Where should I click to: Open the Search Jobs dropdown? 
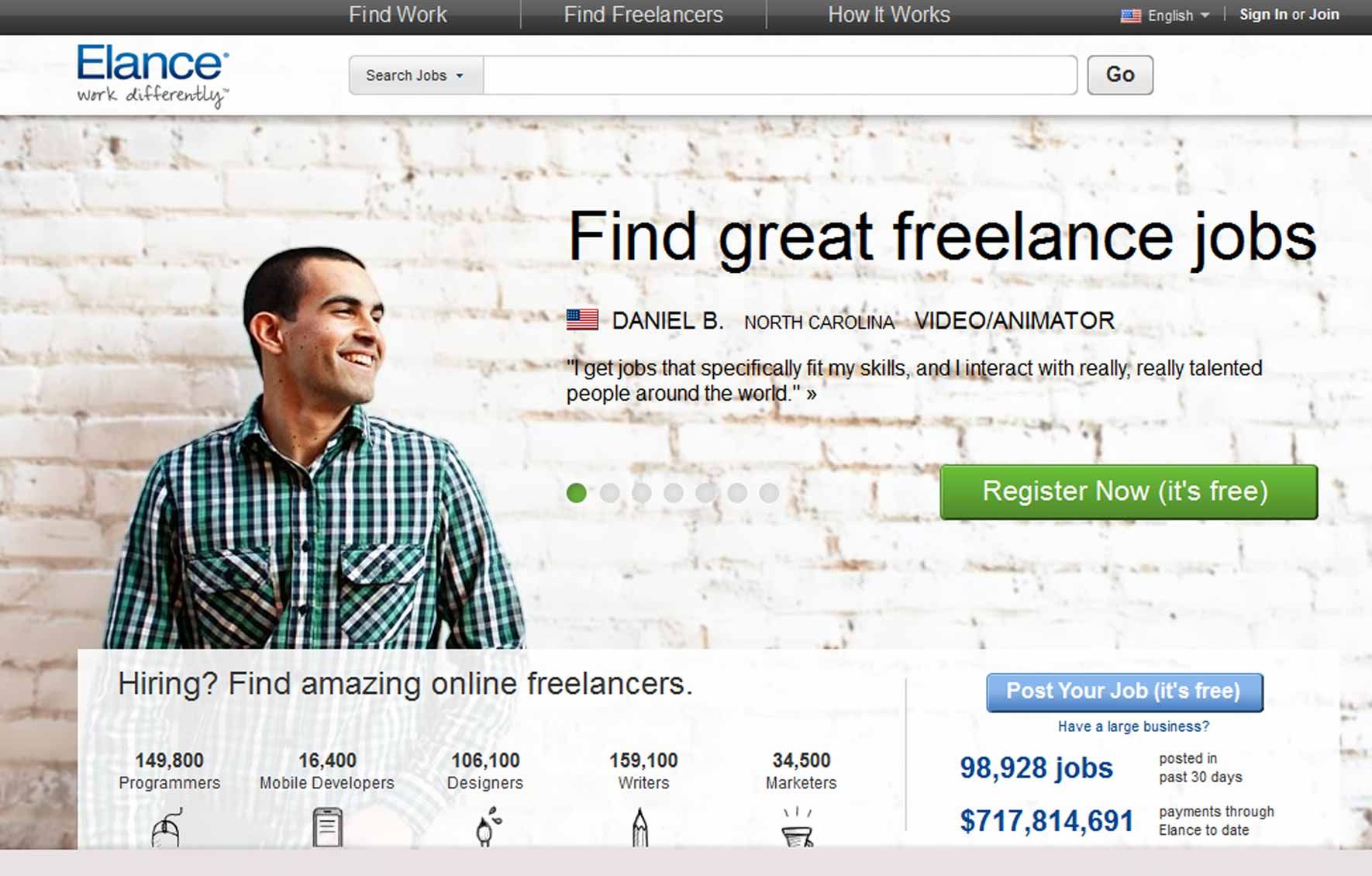pyautogui.click(x=415, y=75)
